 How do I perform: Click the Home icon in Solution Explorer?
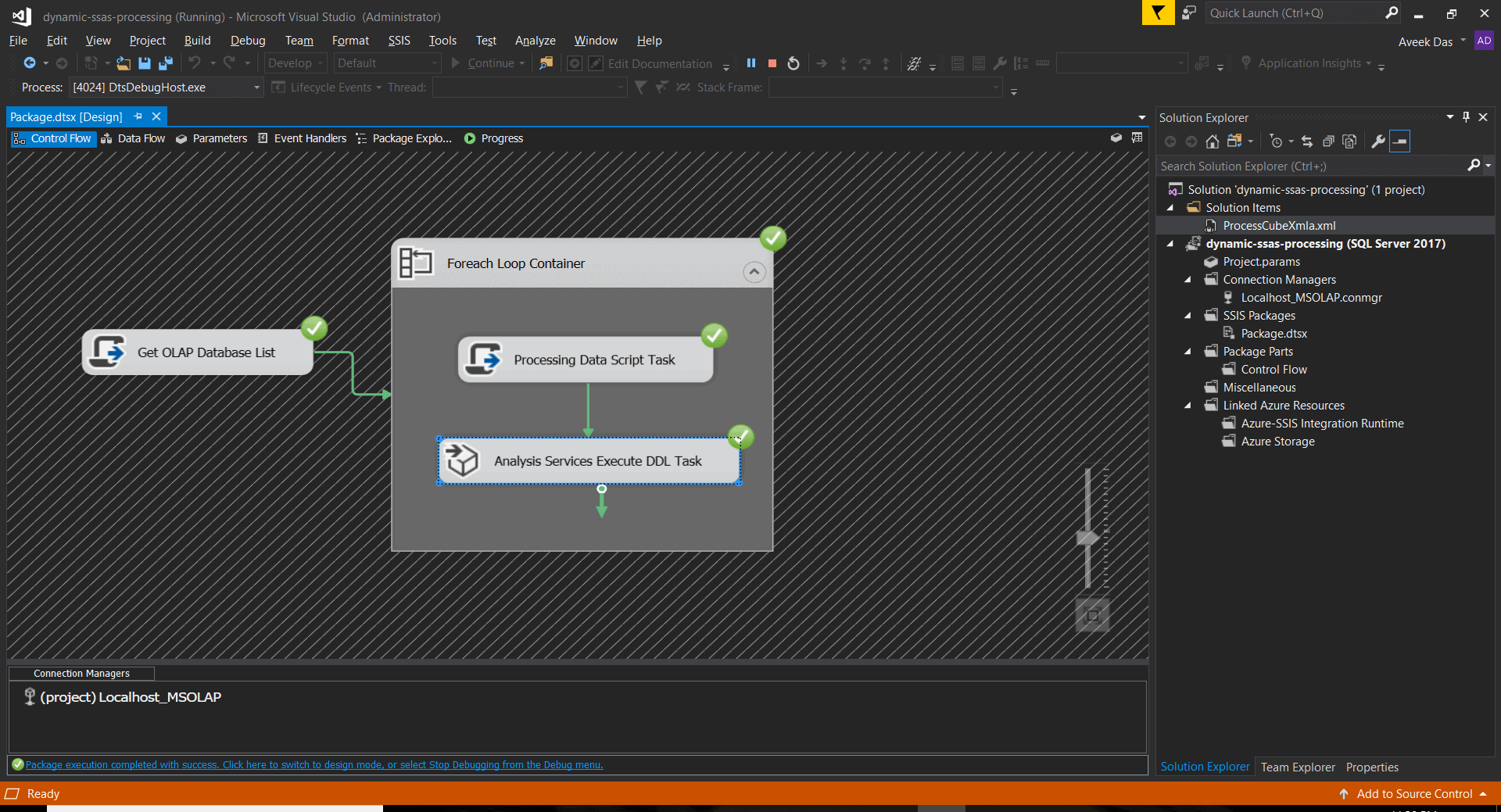pyautogui.click(x=1212, y=141)
